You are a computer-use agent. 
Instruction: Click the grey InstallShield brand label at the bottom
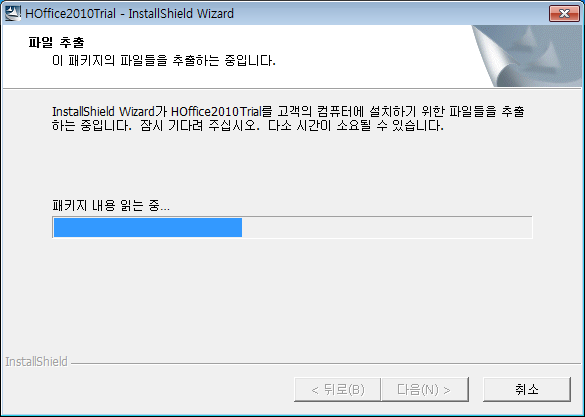36,361
